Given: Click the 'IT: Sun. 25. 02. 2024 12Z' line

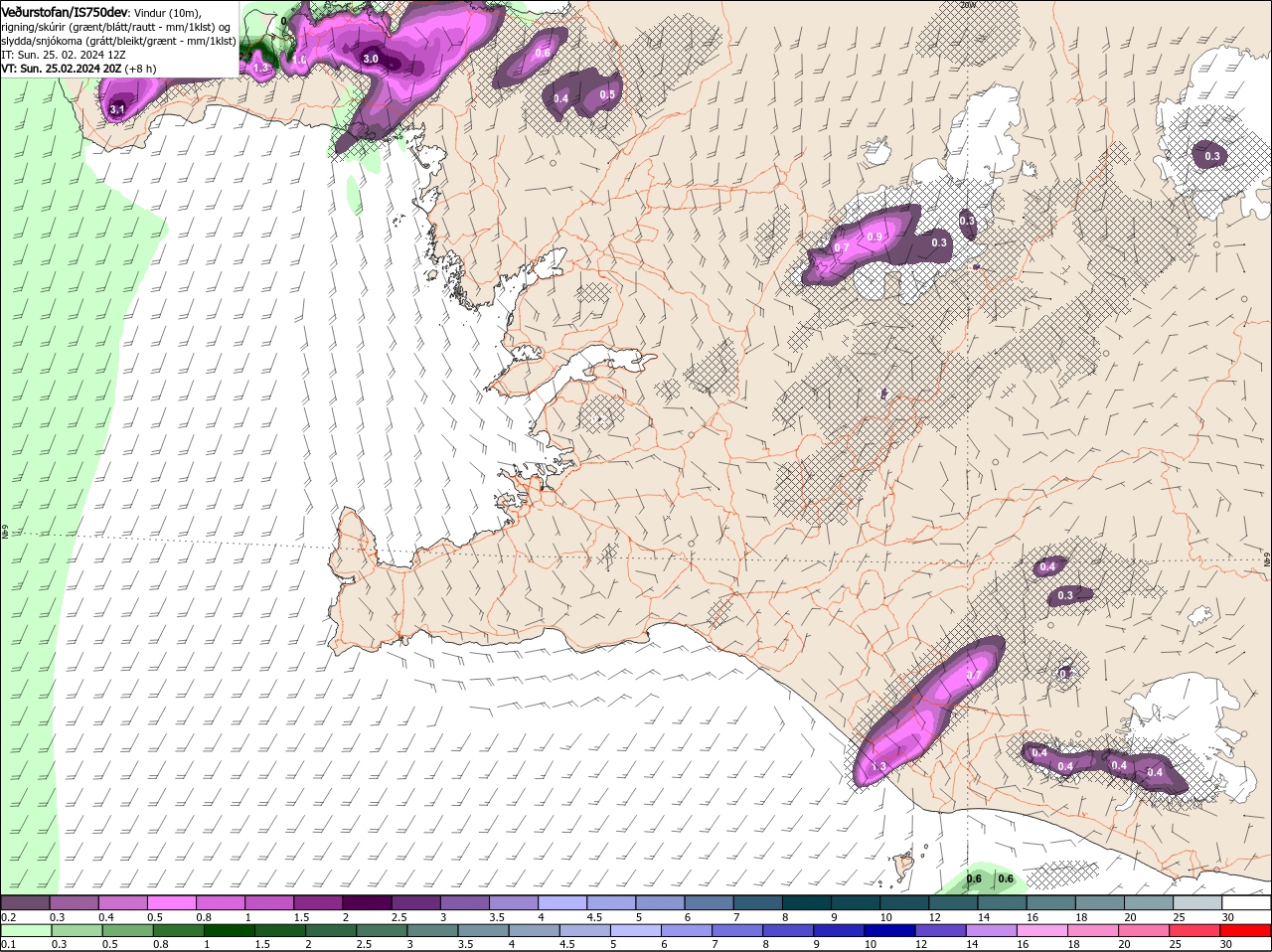Looking at the screenshot, I should point(64,55).
